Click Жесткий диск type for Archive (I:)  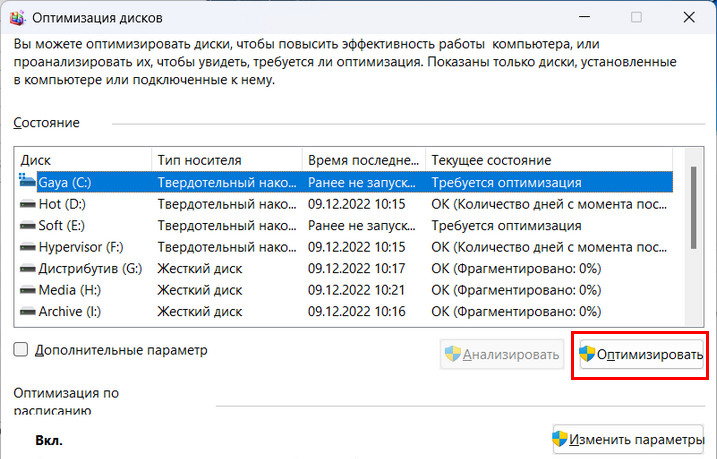tap(200, 311)
